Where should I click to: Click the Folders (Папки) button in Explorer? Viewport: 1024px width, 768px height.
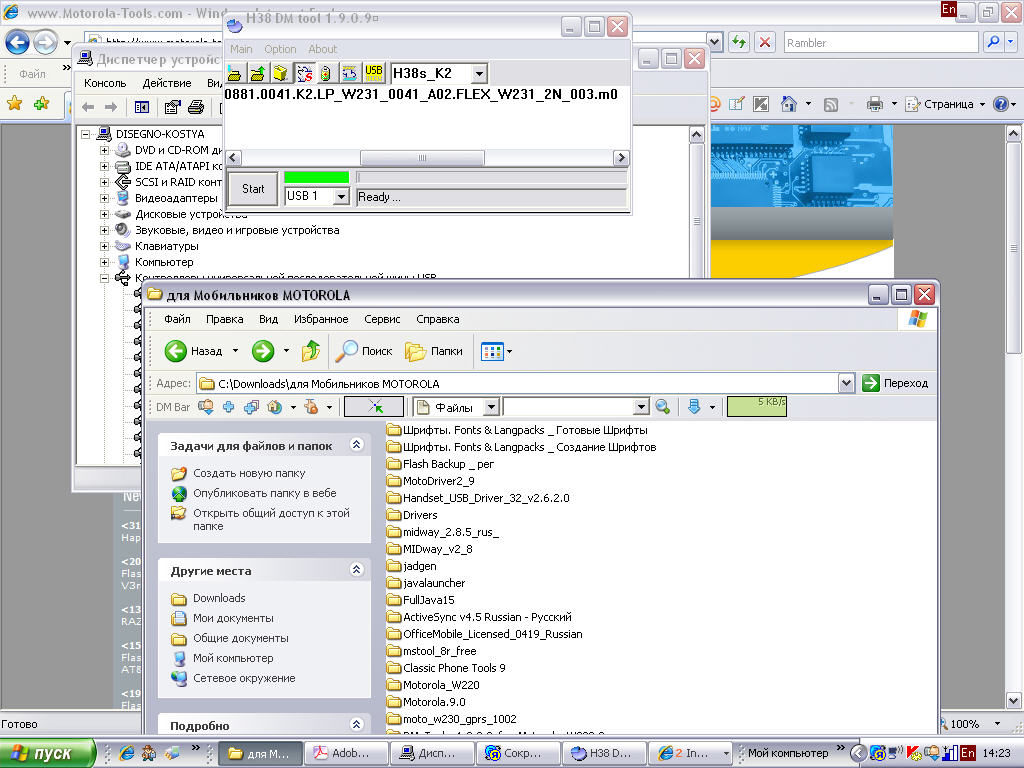434,351
